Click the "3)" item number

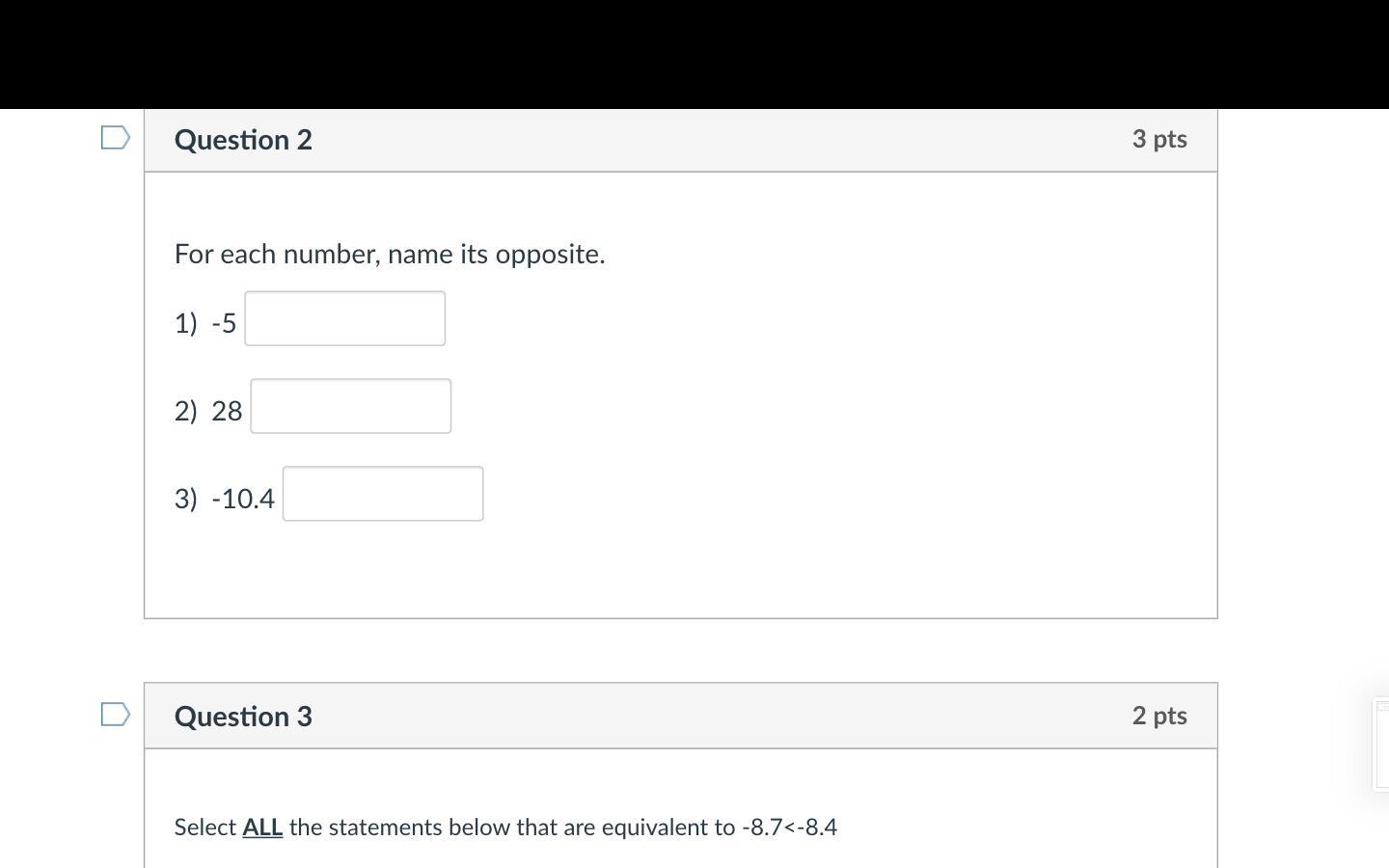pos(185,499)
